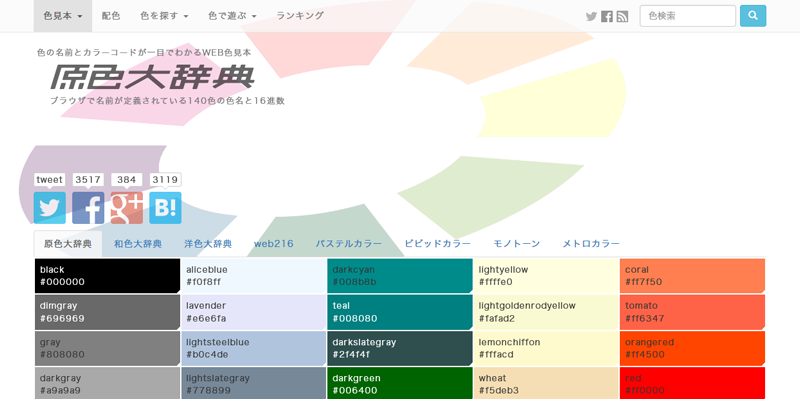Select the tomato #ff6347 swatch
This screenshot has width=800, height=400.
click(692, 312)
